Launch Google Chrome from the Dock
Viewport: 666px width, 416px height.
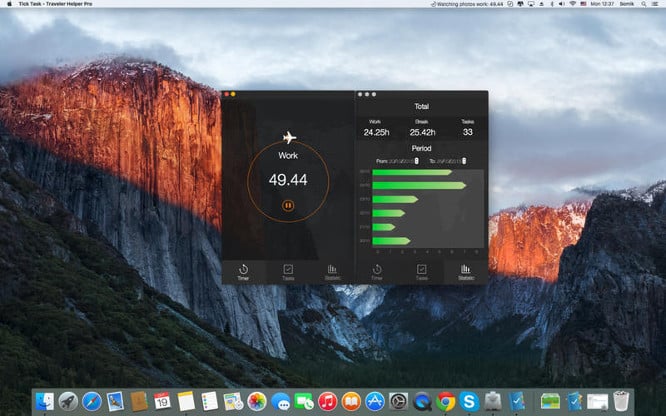tap(446, 401)
